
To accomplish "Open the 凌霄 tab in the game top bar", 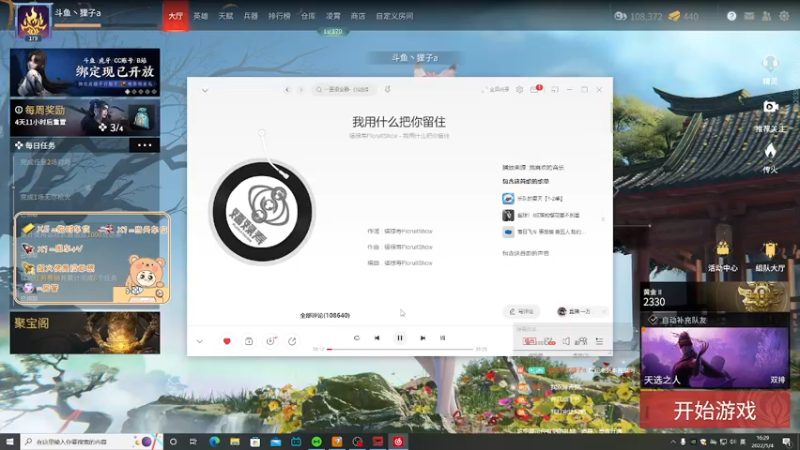I will [x=333, y=16].
